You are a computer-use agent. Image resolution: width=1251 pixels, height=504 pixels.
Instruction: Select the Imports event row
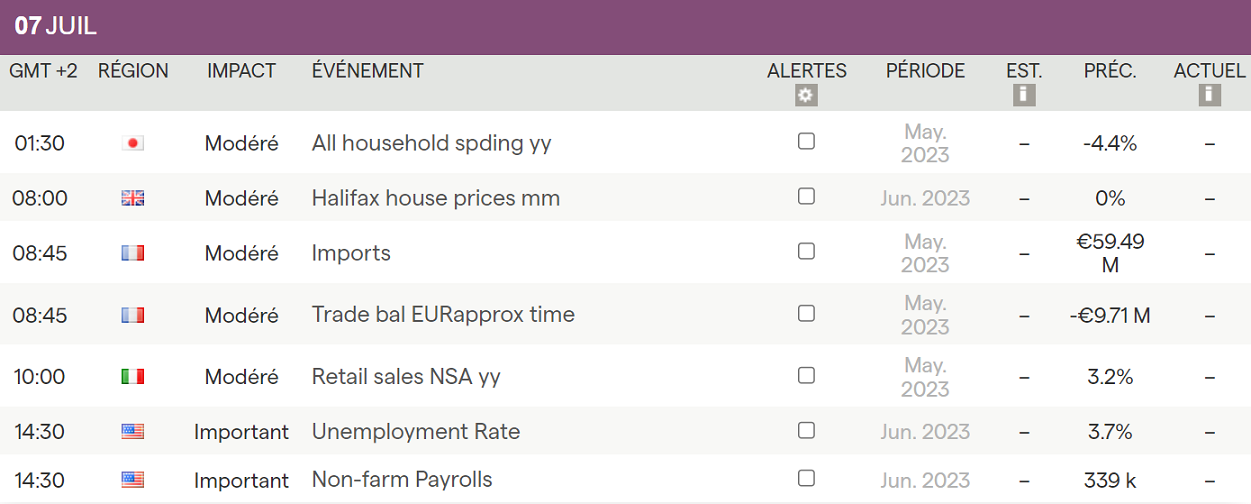point(351,253)
